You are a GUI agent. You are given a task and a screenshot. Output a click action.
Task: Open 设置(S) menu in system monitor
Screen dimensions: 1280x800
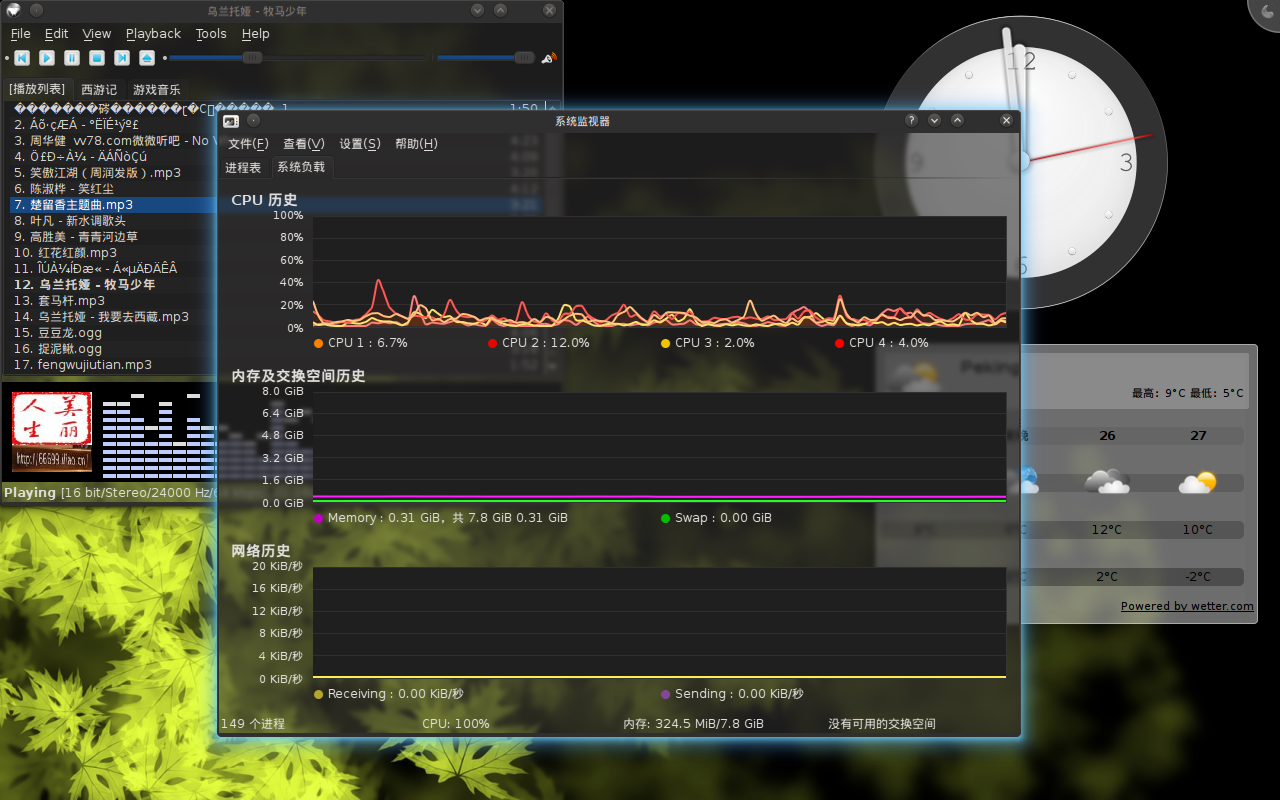pyautogui.click(x=360, y=144)
